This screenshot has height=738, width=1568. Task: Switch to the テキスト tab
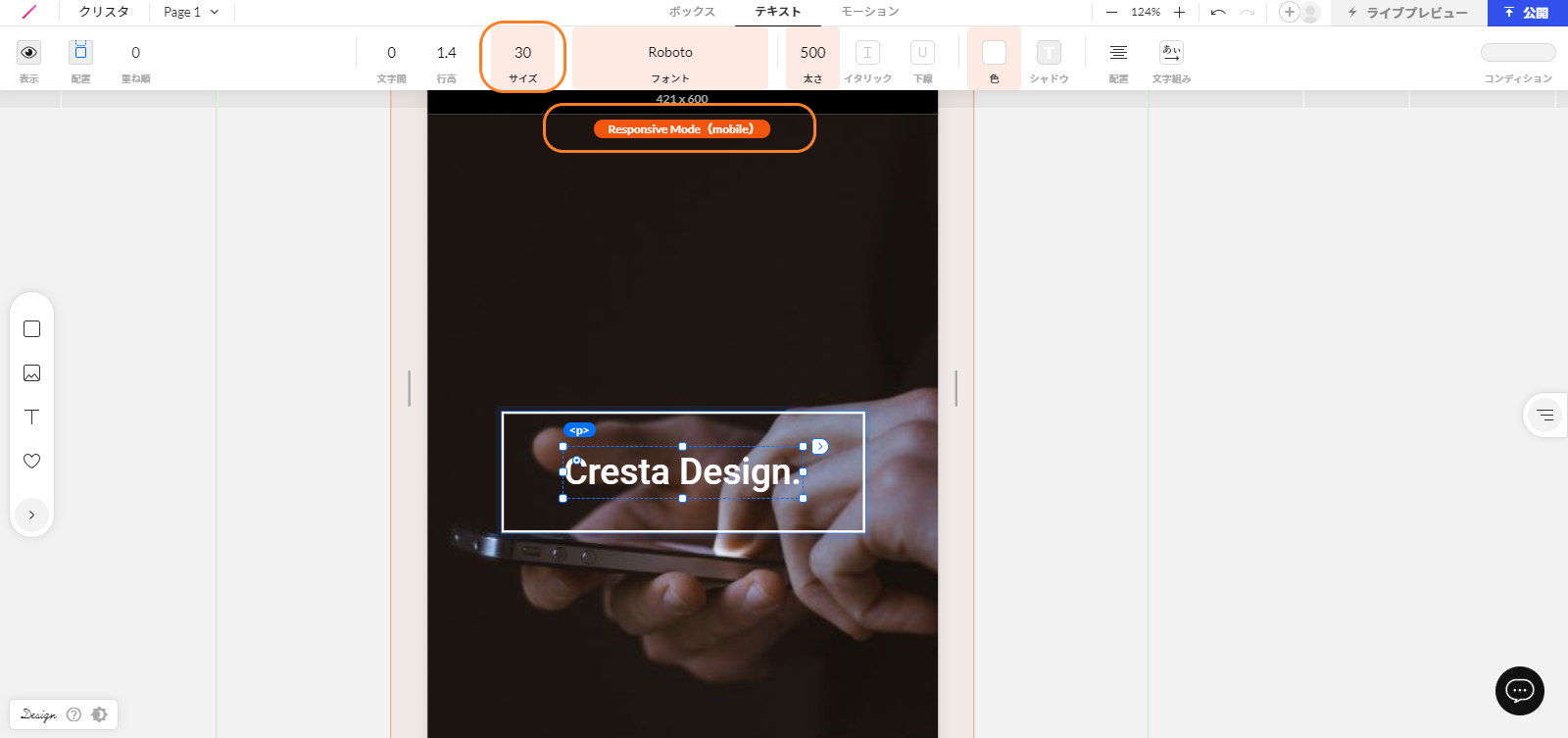778,12
